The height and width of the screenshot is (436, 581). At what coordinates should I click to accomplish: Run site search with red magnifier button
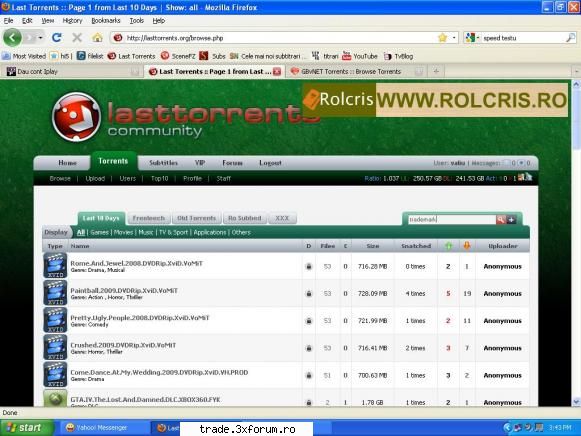pos(501,219)
